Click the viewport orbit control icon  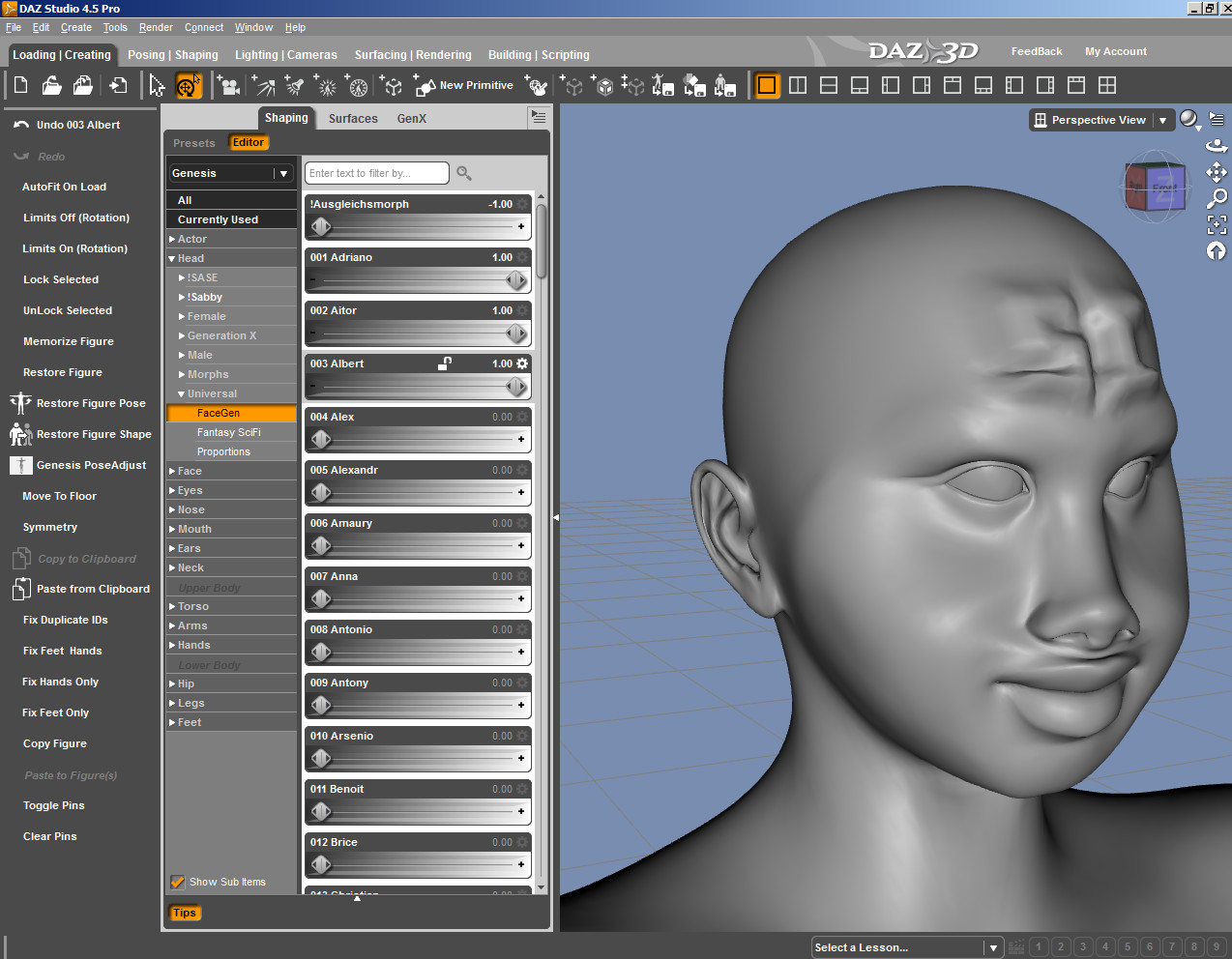(1217, 146)
